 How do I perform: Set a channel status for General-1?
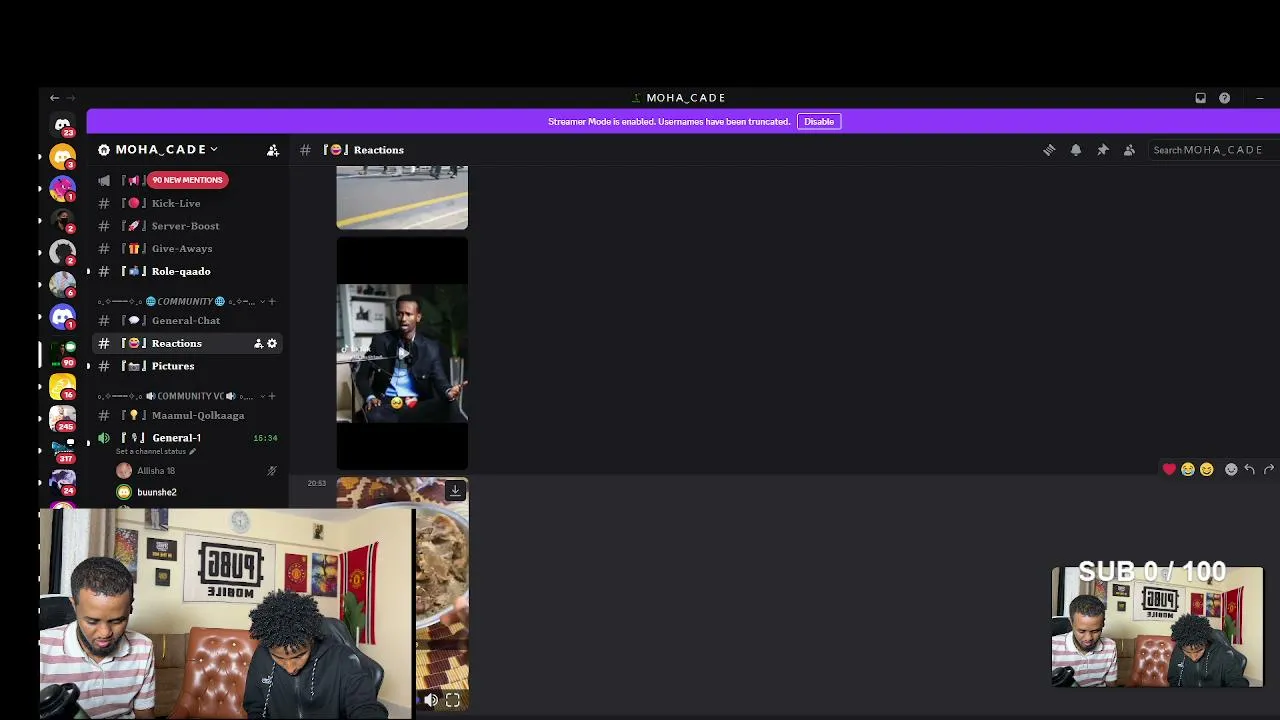pyautogui.click(x=156, y=451)
